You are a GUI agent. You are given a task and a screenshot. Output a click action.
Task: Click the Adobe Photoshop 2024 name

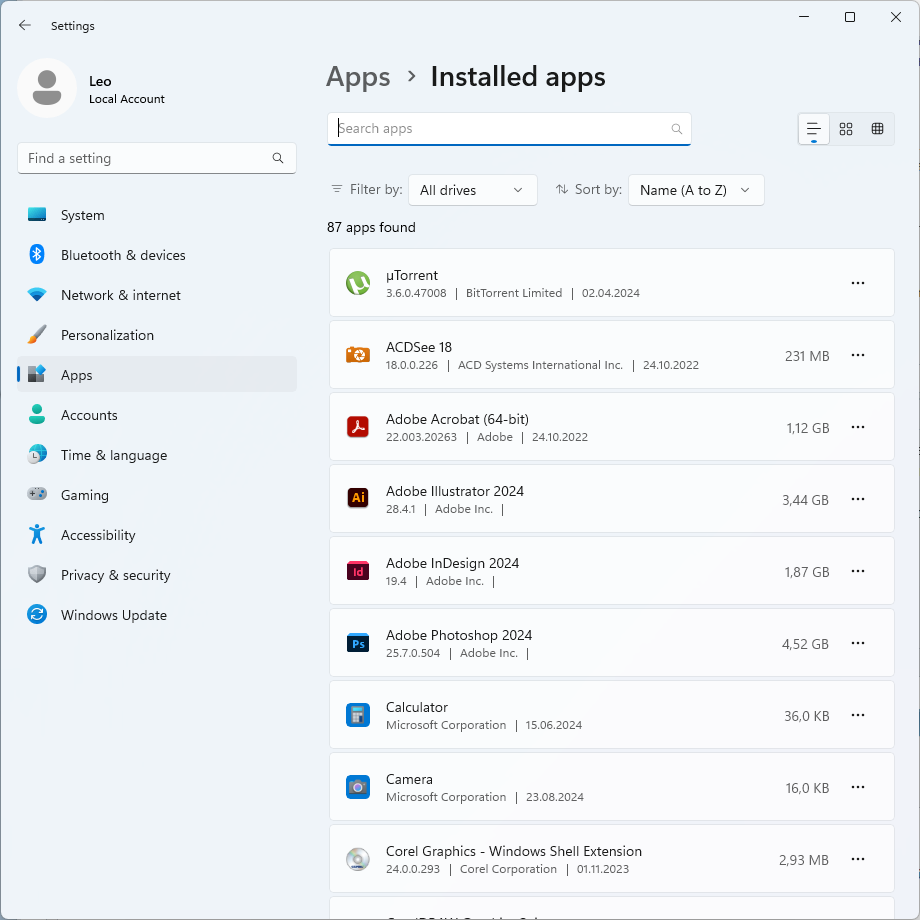tap(458, 635)
